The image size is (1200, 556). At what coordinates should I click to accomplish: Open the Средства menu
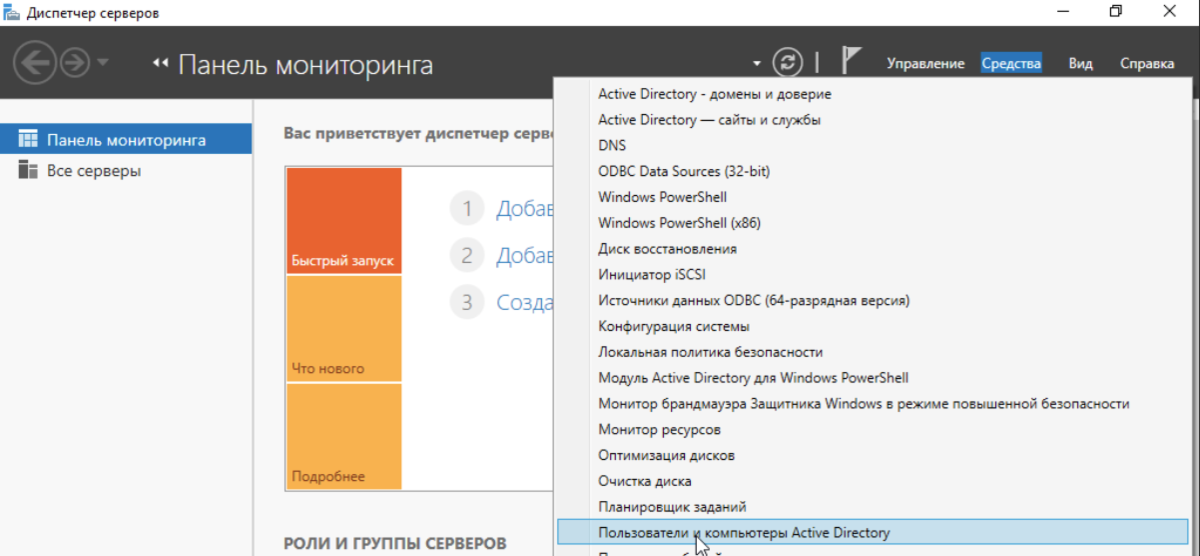coord(1011,63)
